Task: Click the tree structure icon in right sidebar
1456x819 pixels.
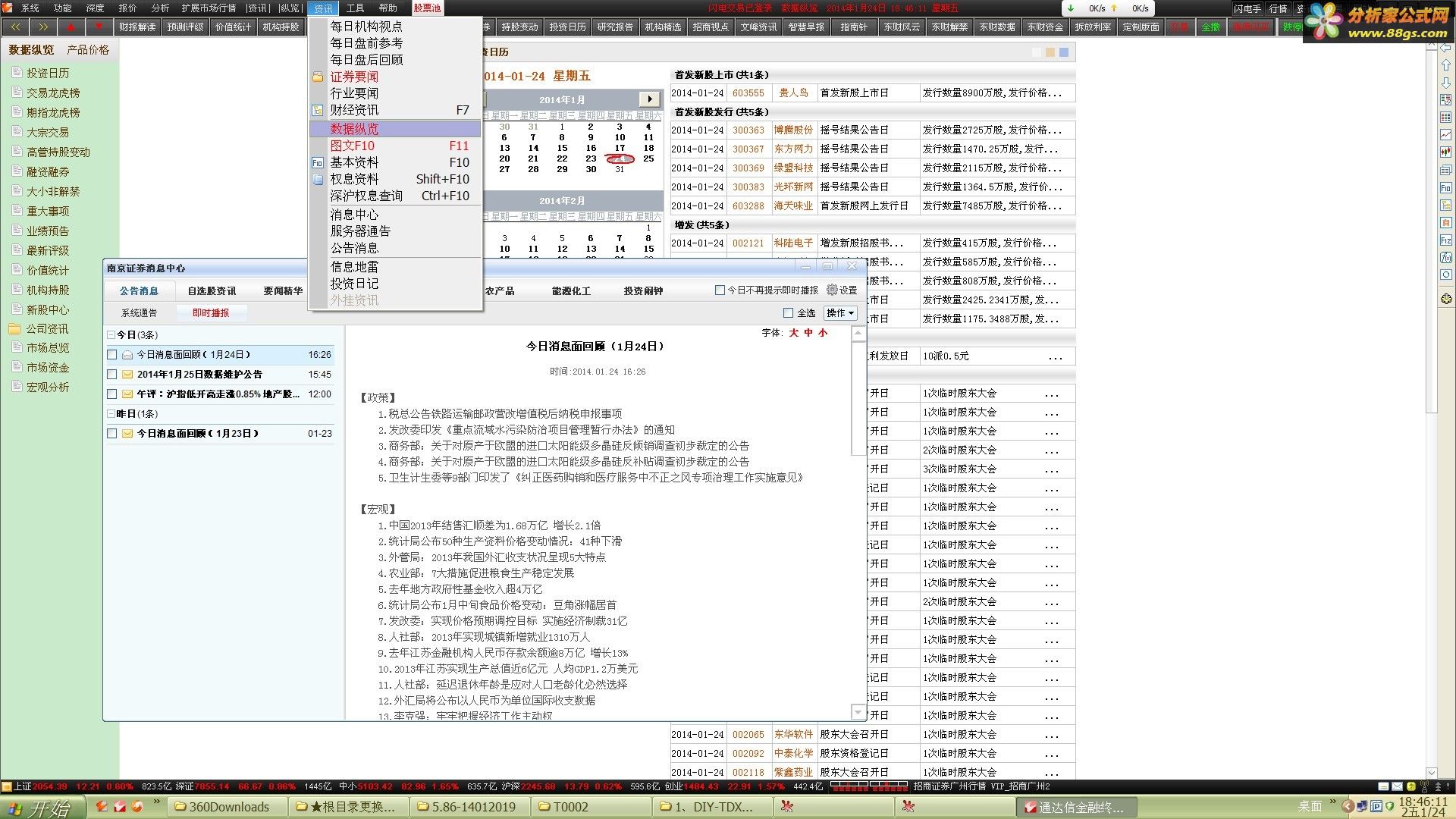Action: [1446, 206]
